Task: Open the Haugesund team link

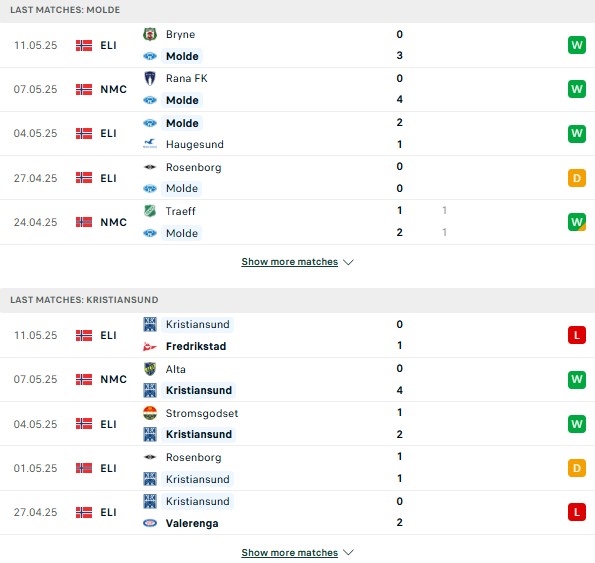Action: click(195, 145)
